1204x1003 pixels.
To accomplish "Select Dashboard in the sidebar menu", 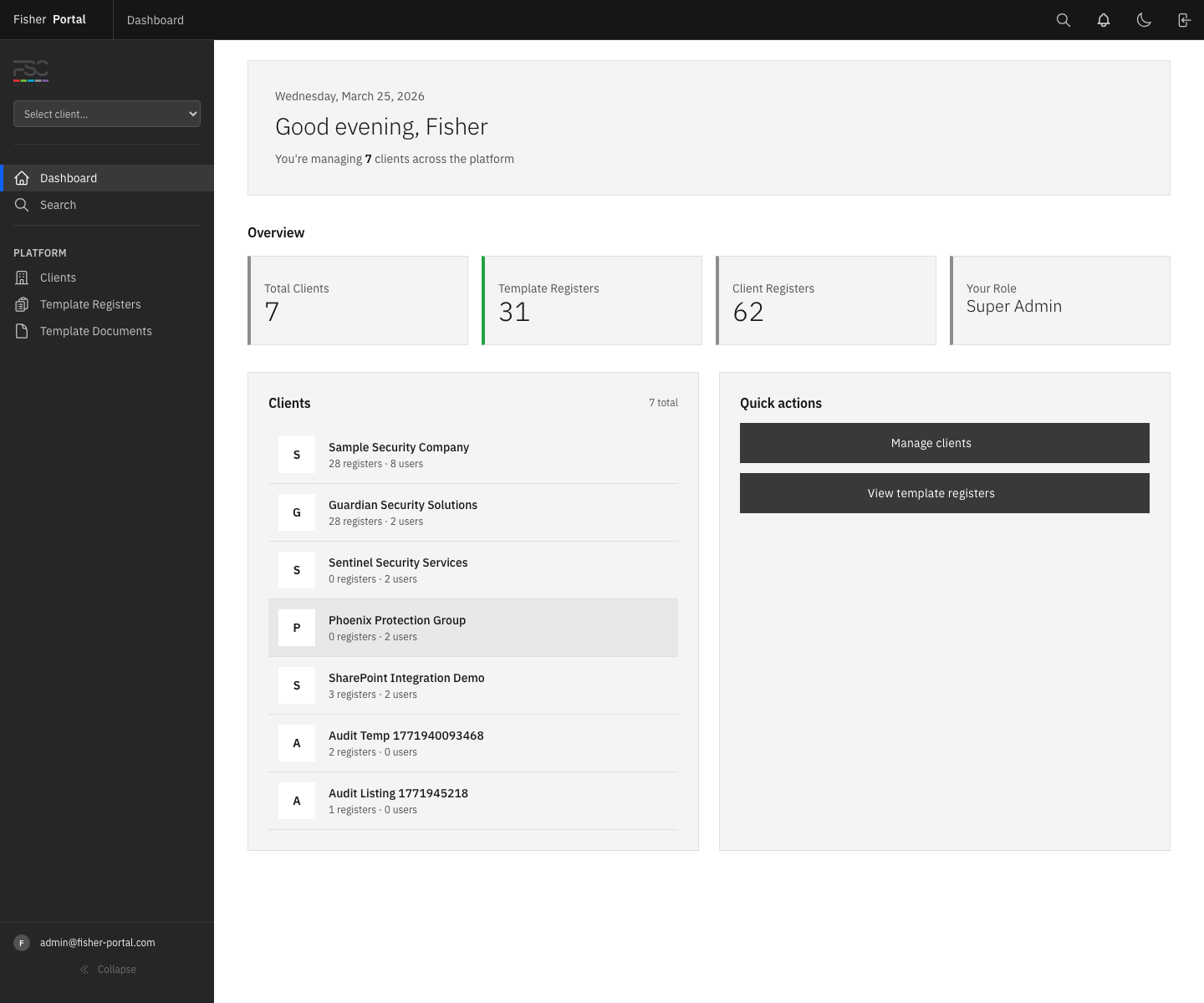I will click(x=69, y=177).
